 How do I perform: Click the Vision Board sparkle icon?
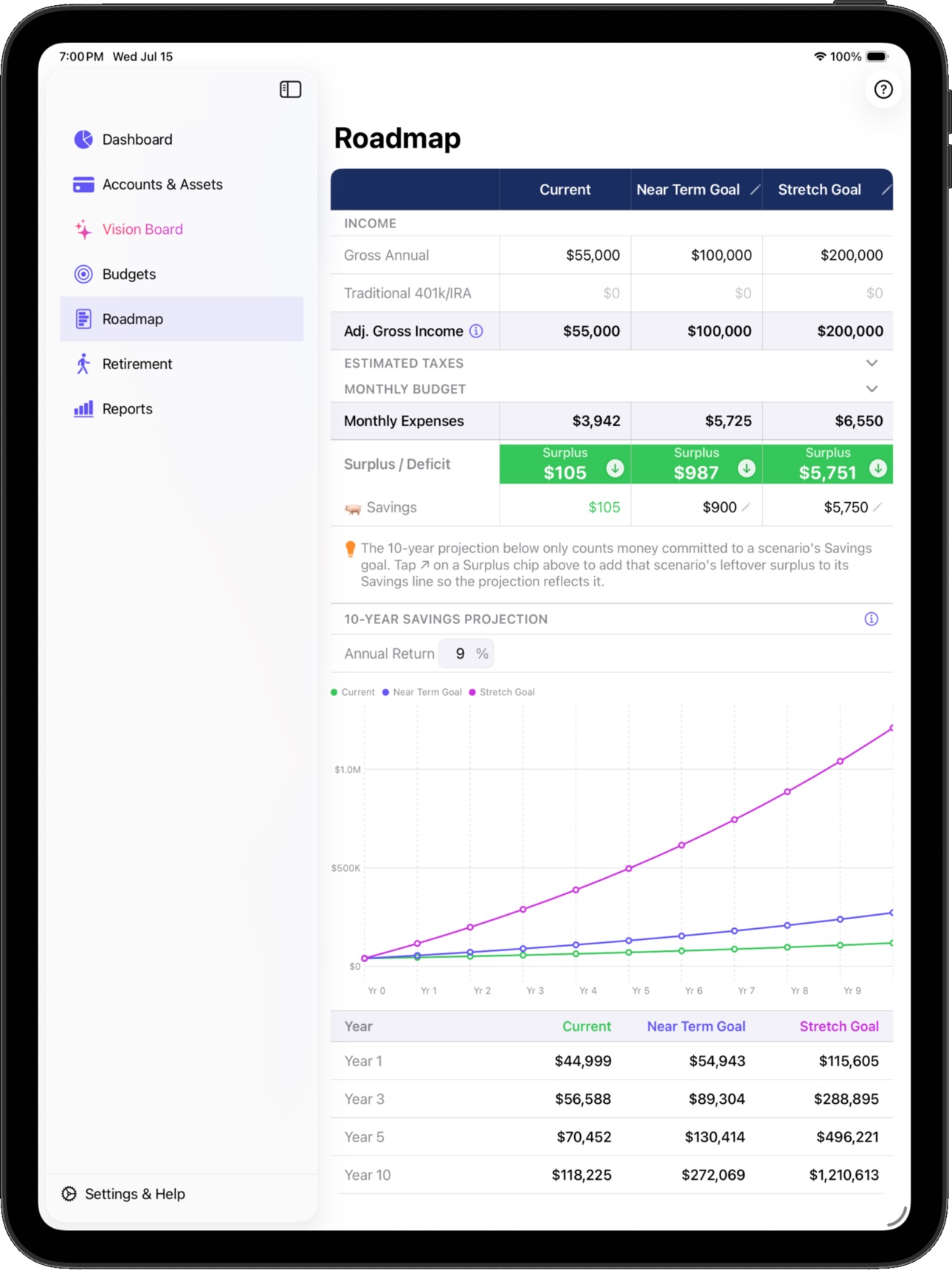click(x=83, y=229)
